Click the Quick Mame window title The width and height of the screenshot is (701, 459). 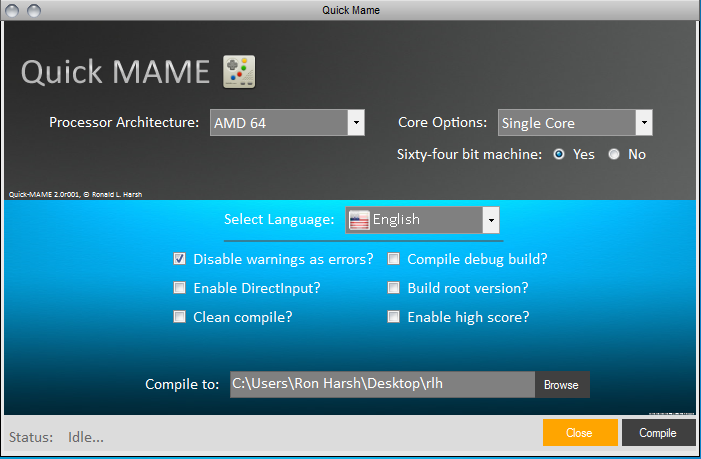coord(351,10)
